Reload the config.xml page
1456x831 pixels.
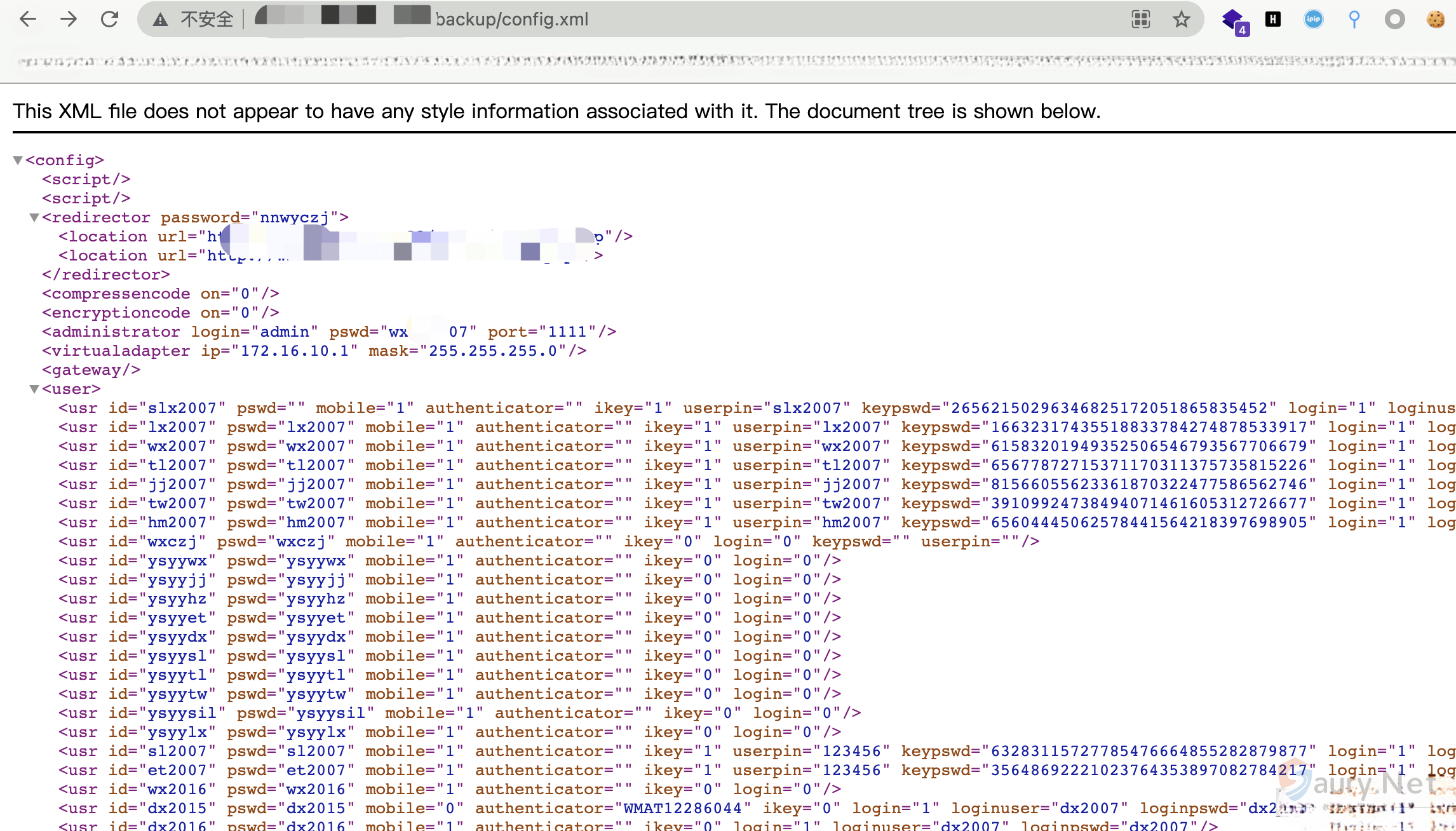[x=110, y=19]
